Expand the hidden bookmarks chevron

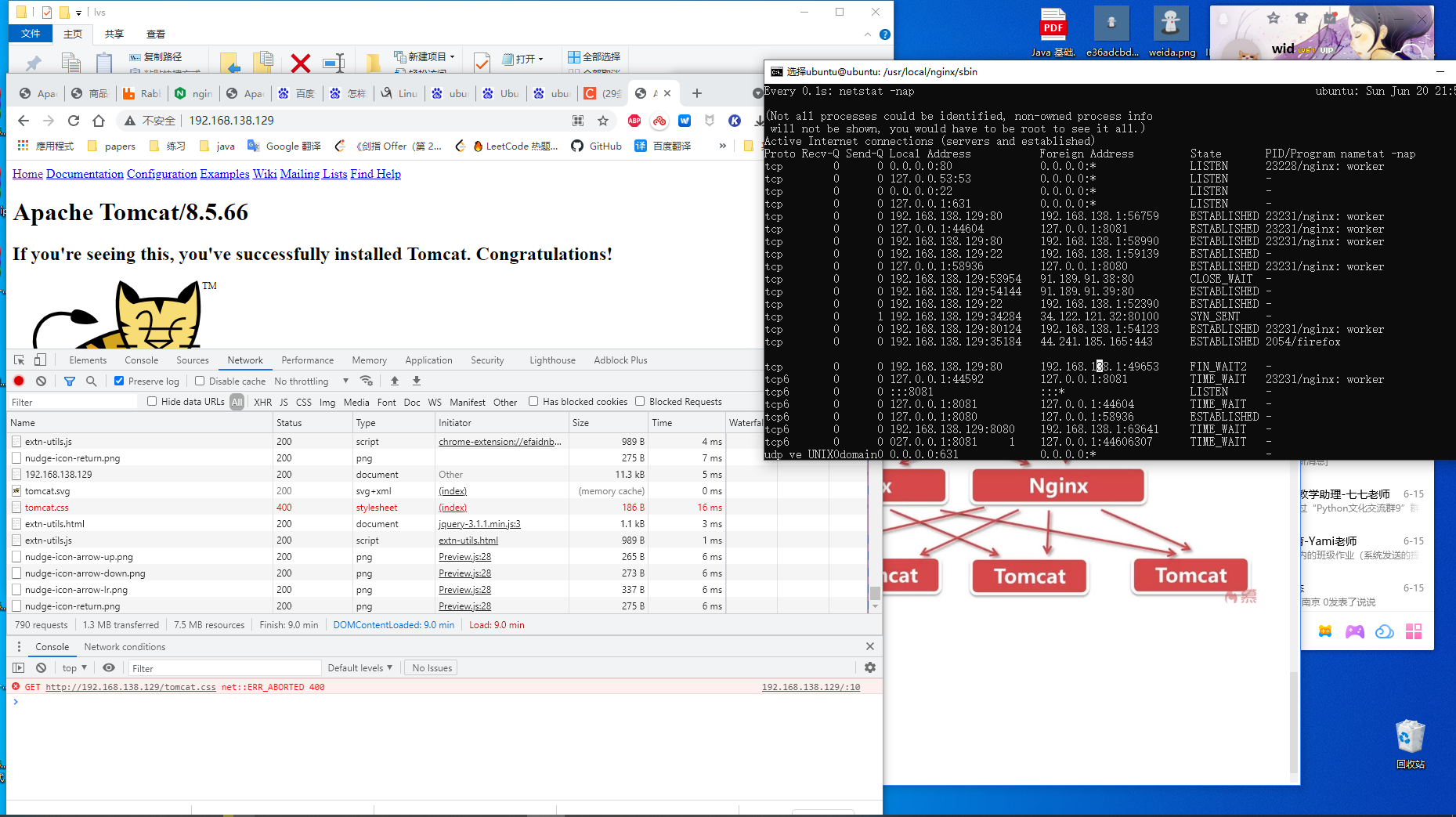coord(722,146)
